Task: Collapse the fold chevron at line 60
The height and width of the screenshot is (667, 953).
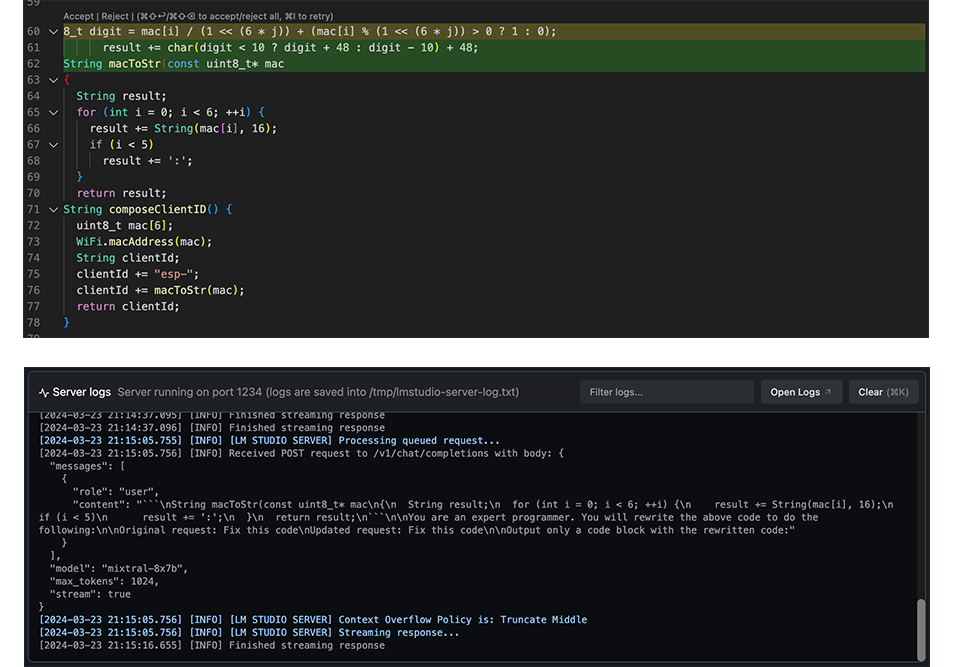Action: 53,32
